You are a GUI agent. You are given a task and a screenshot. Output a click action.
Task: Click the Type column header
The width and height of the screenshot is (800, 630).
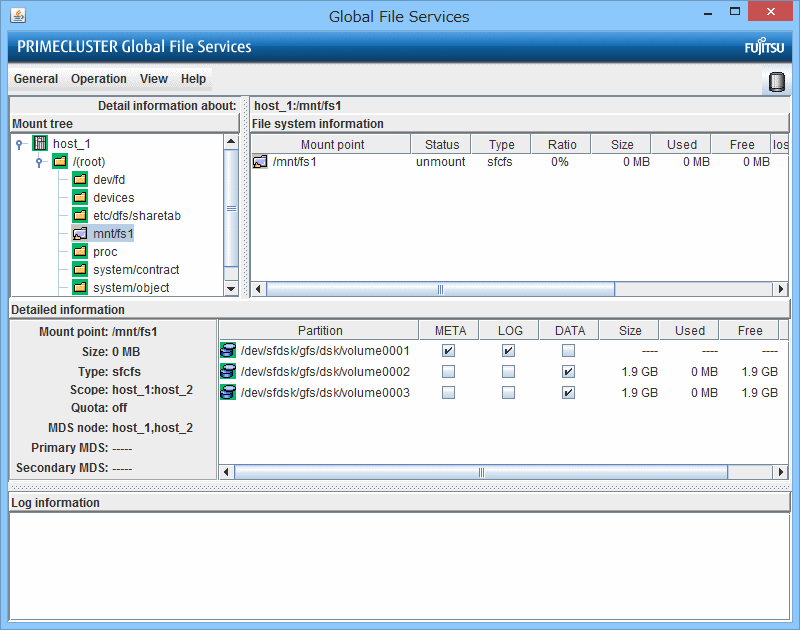(x=501, y=144)
